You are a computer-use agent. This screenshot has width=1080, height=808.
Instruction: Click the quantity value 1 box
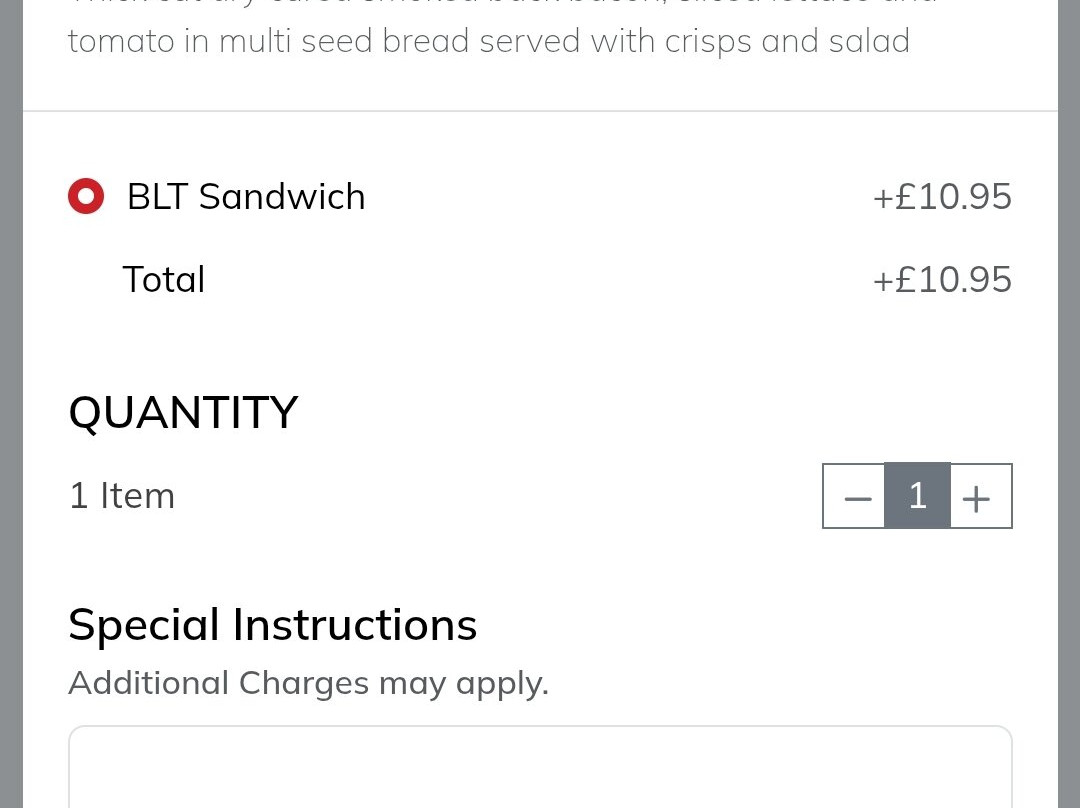point(918,496)
